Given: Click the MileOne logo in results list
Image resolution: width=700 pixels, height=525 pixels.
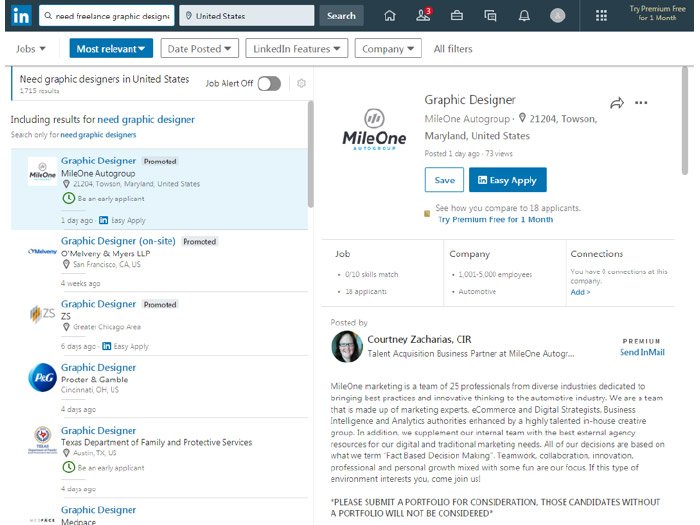Looking at the screenshot, I should pyautogui.click(x=42, y=171).
